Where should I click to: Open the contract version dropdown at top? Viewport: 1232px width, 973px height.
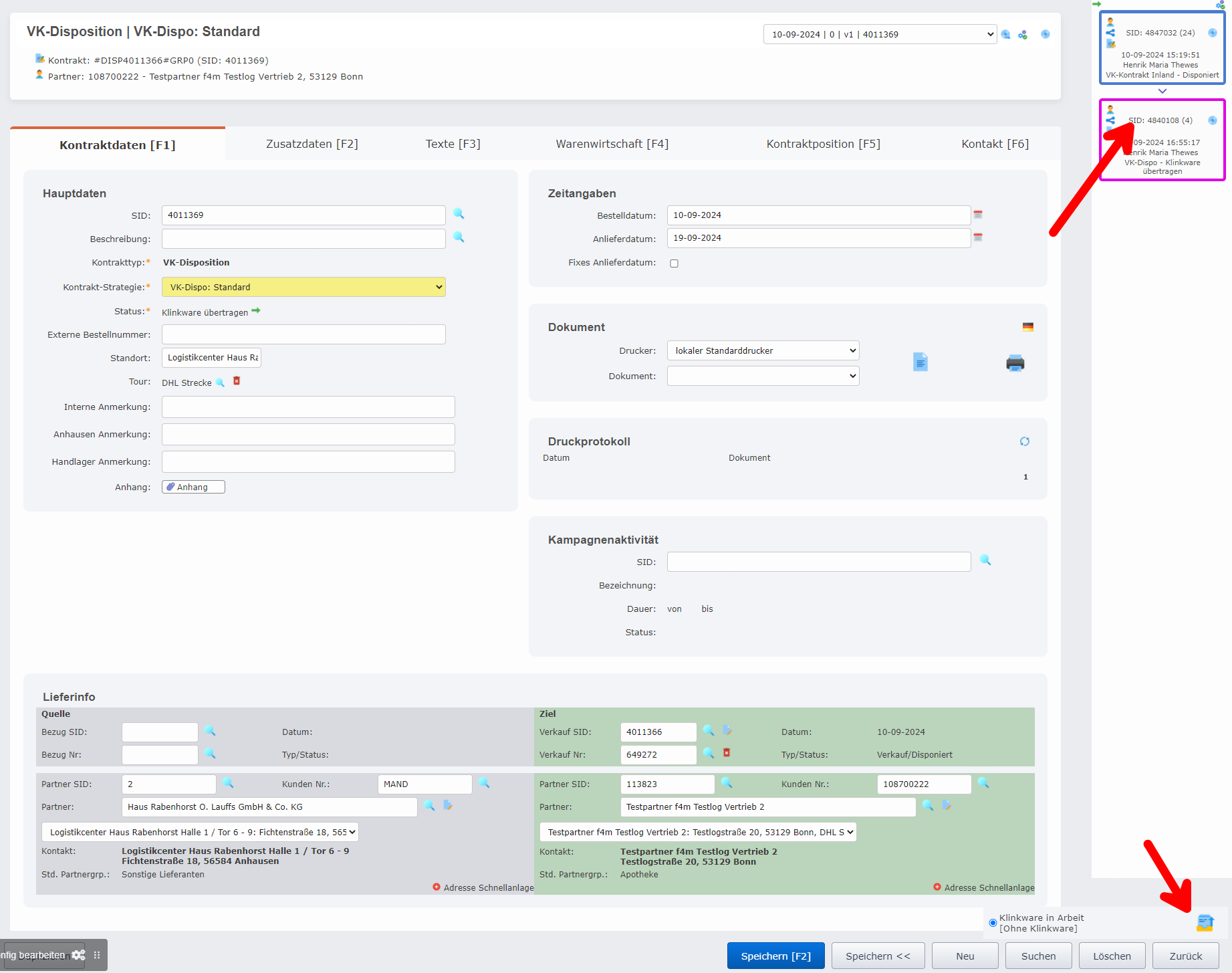click(880, 34)
